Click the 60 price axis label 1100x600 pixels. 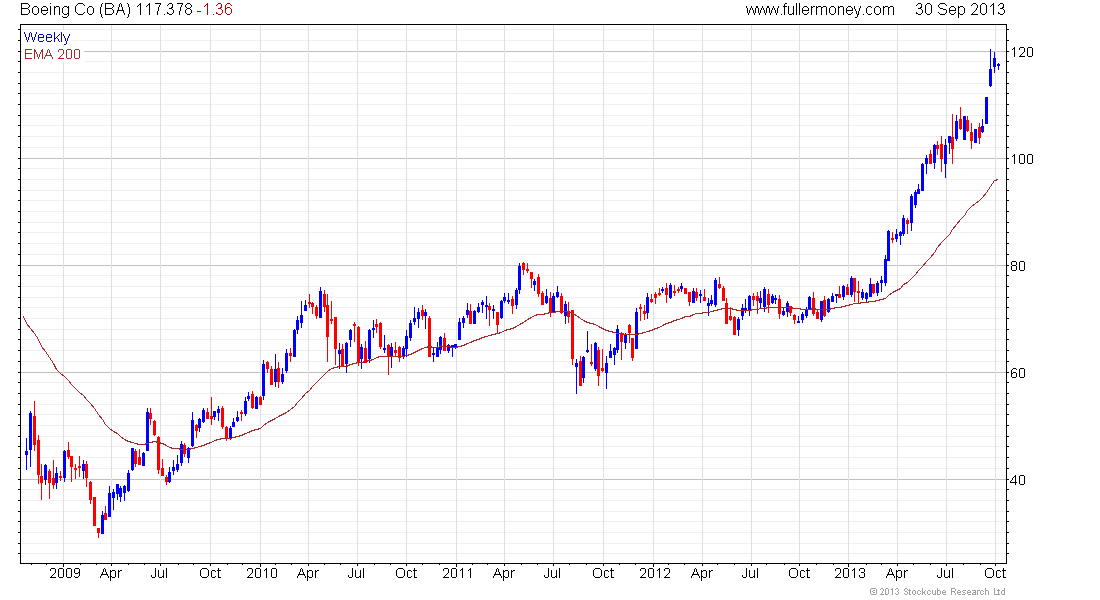(1018, 373)
